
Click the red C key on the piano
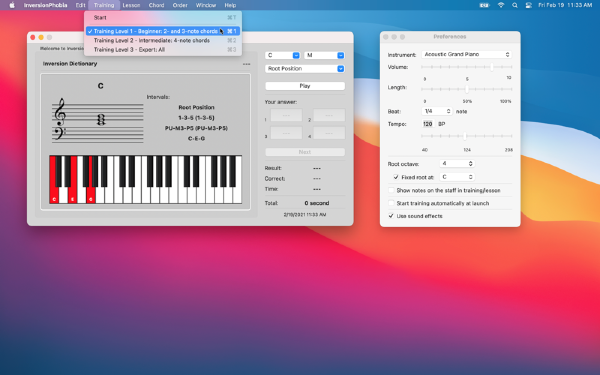[x=54, y=179]
